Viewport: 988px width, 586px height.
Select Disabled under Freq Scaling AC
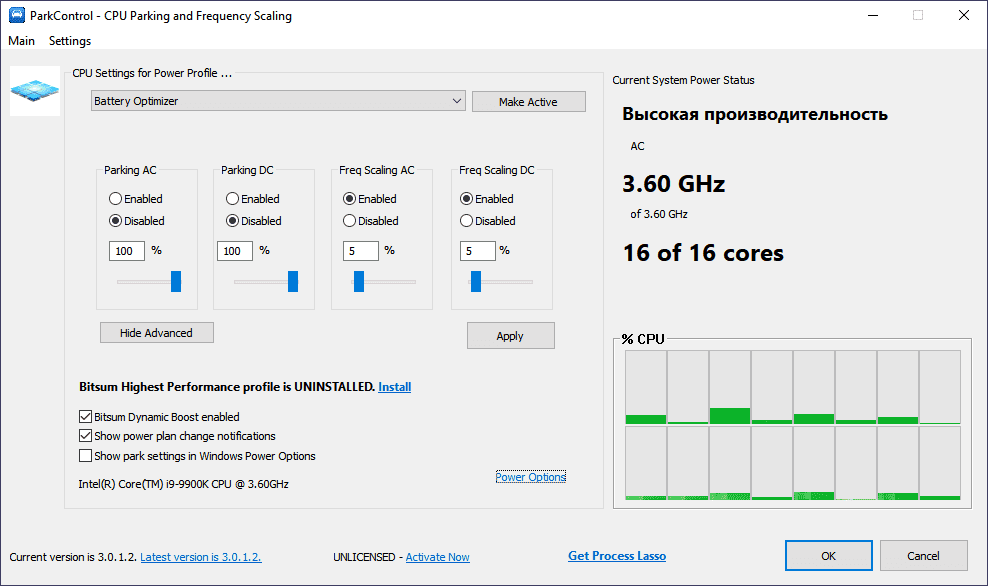click(371, 221)
